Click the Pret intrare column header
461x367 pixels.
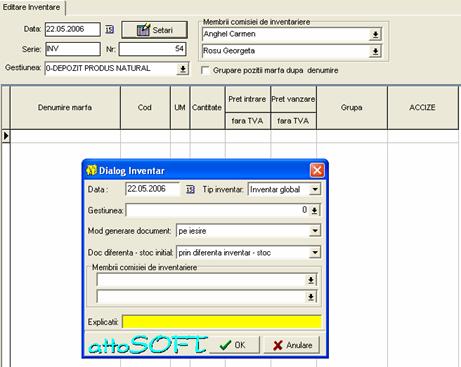click(248, 99)
